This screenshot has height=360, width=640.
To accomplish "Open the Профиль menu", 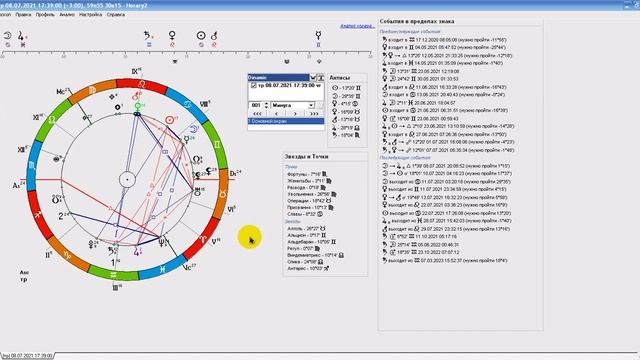I will pos(45,14).
